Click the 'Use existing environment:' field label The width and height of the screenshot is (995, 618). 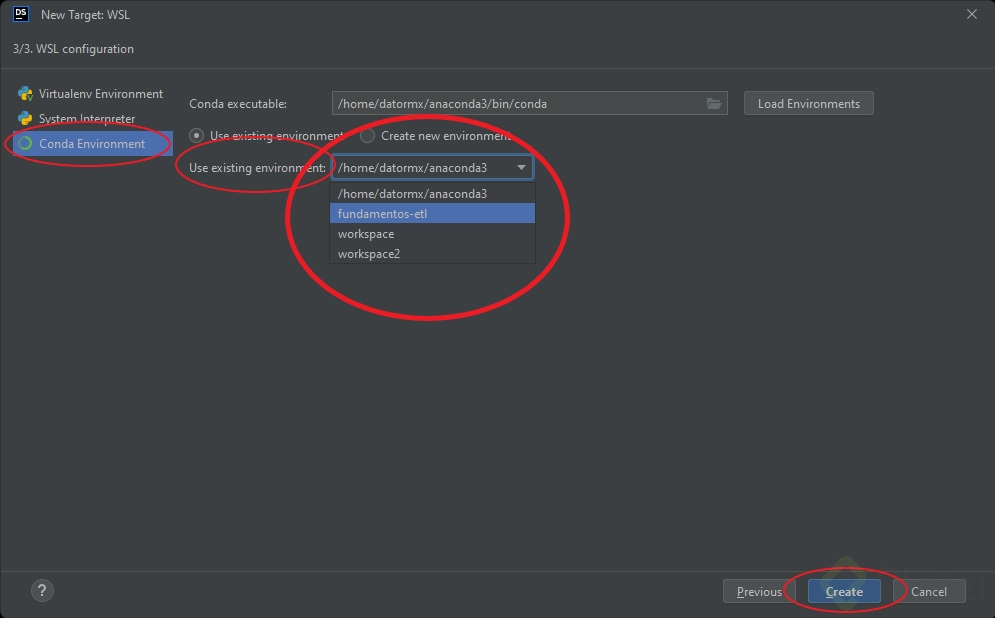tap(257, 168)
